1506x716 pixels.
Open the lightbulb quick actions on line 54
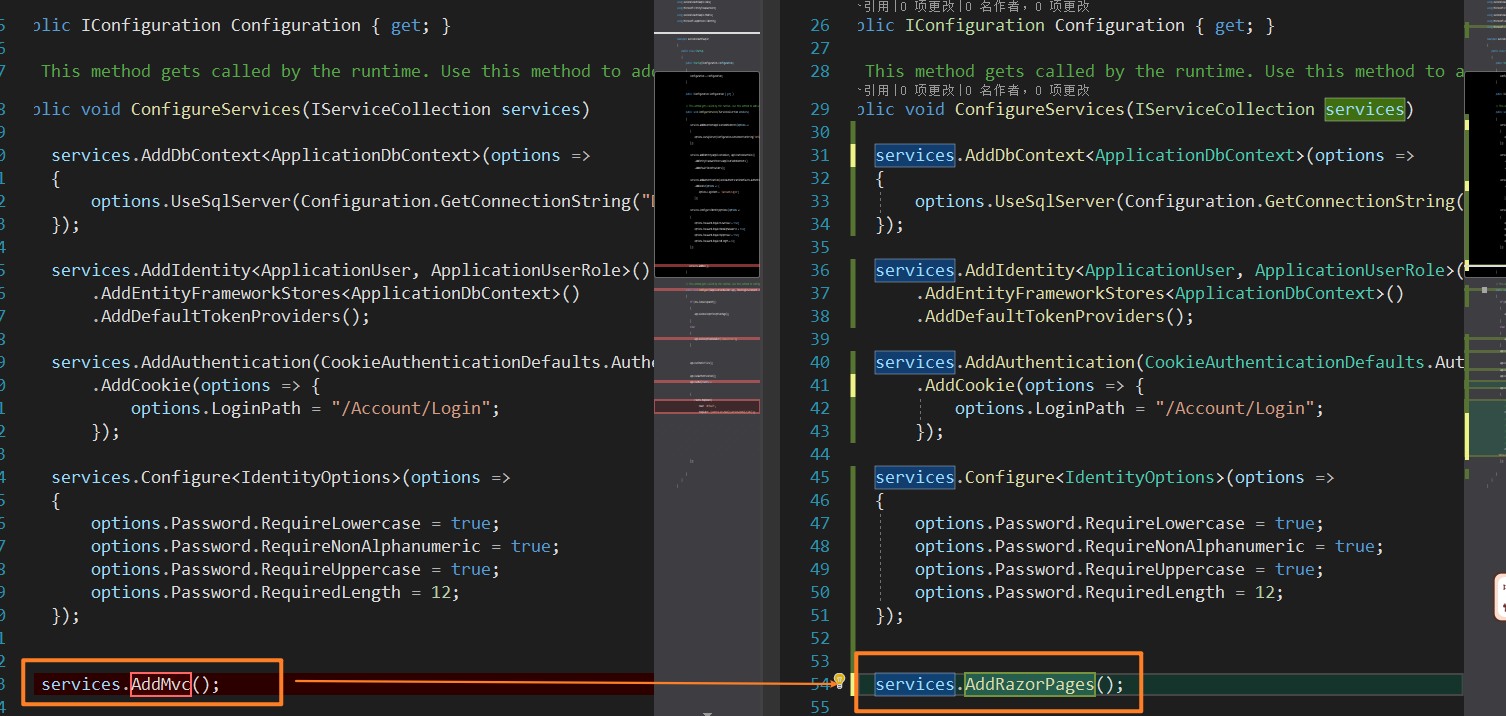tap(840, 681)
